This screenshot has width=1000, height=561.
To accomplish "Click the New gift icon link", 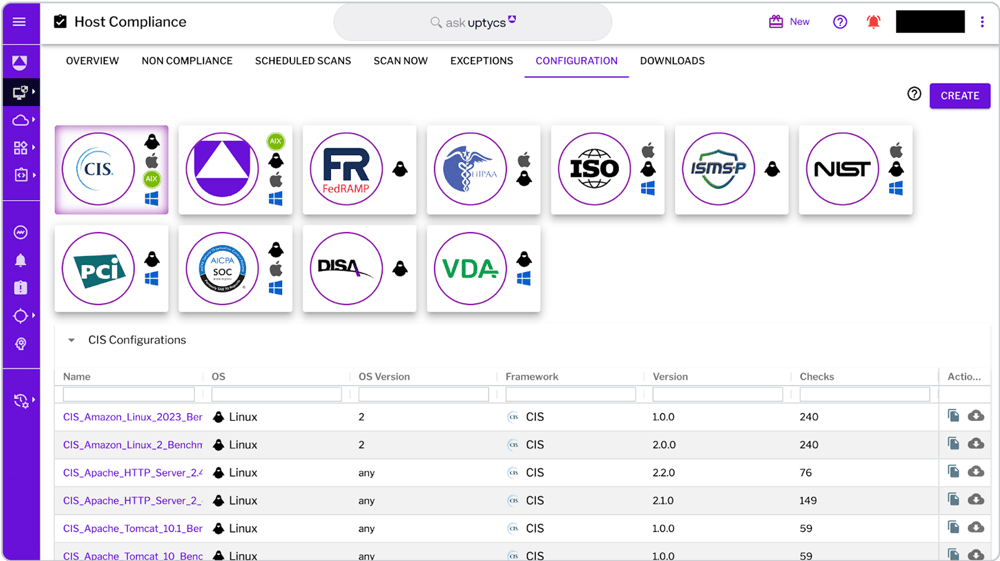I will coord(789,22).
